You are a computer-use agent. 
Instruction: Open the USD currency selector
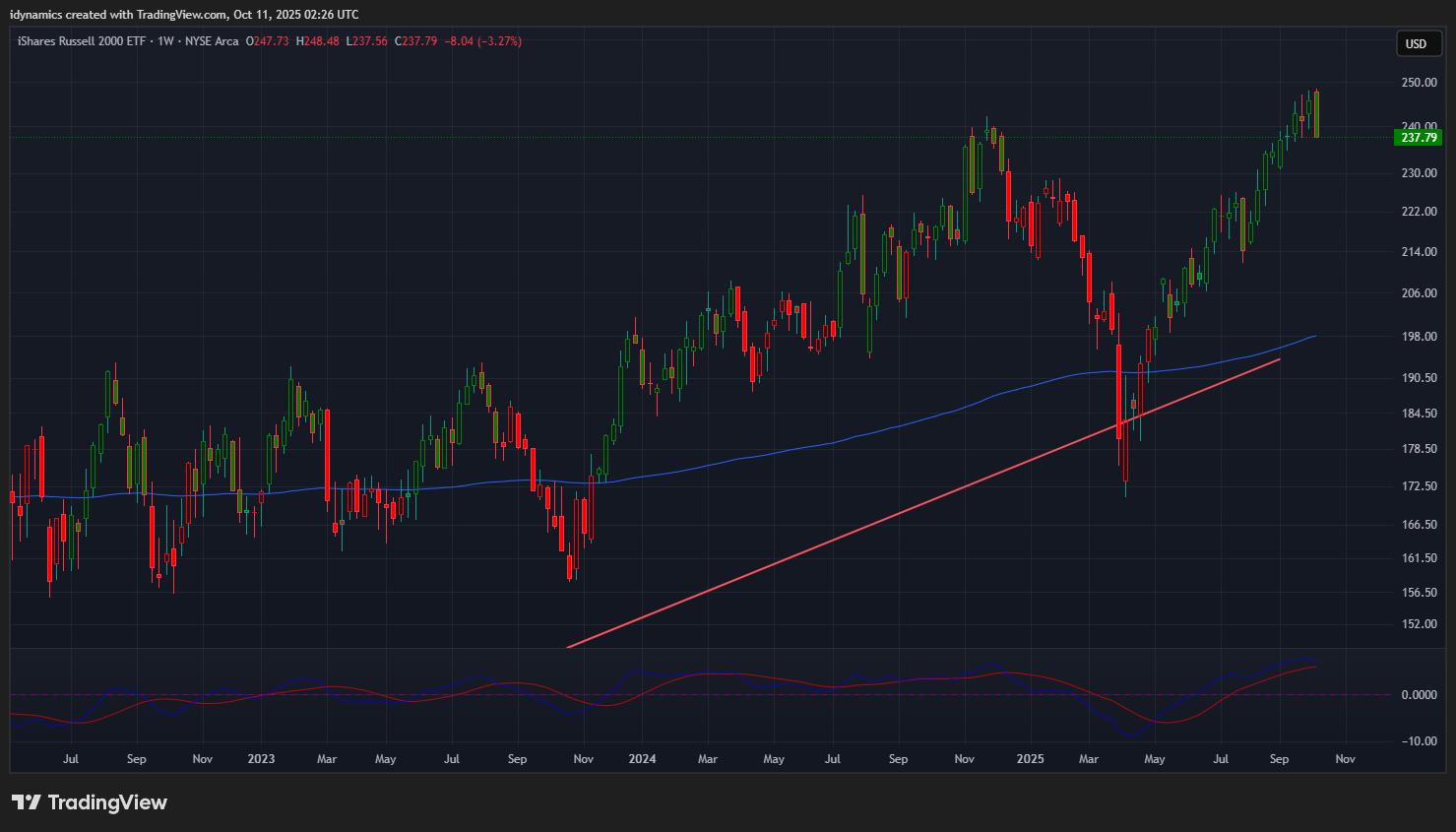click(x=1416, y=43)
